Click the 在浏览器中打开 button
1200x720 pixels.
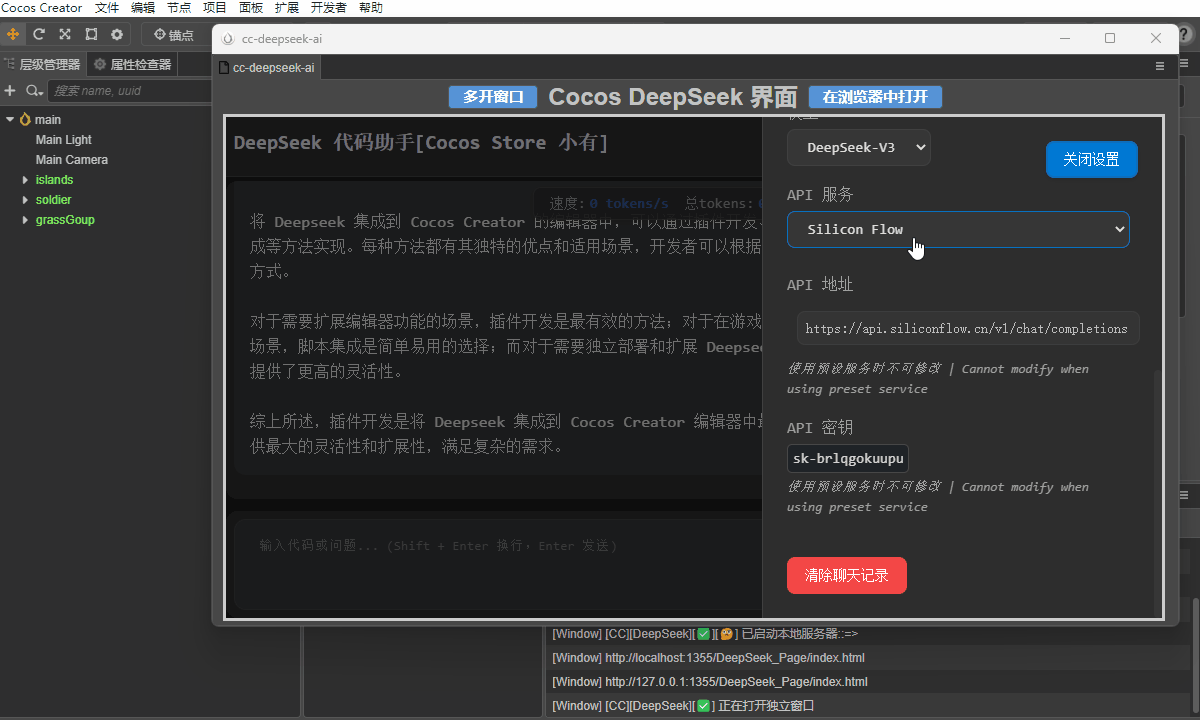pyautogui.click(x=875, y=97)
